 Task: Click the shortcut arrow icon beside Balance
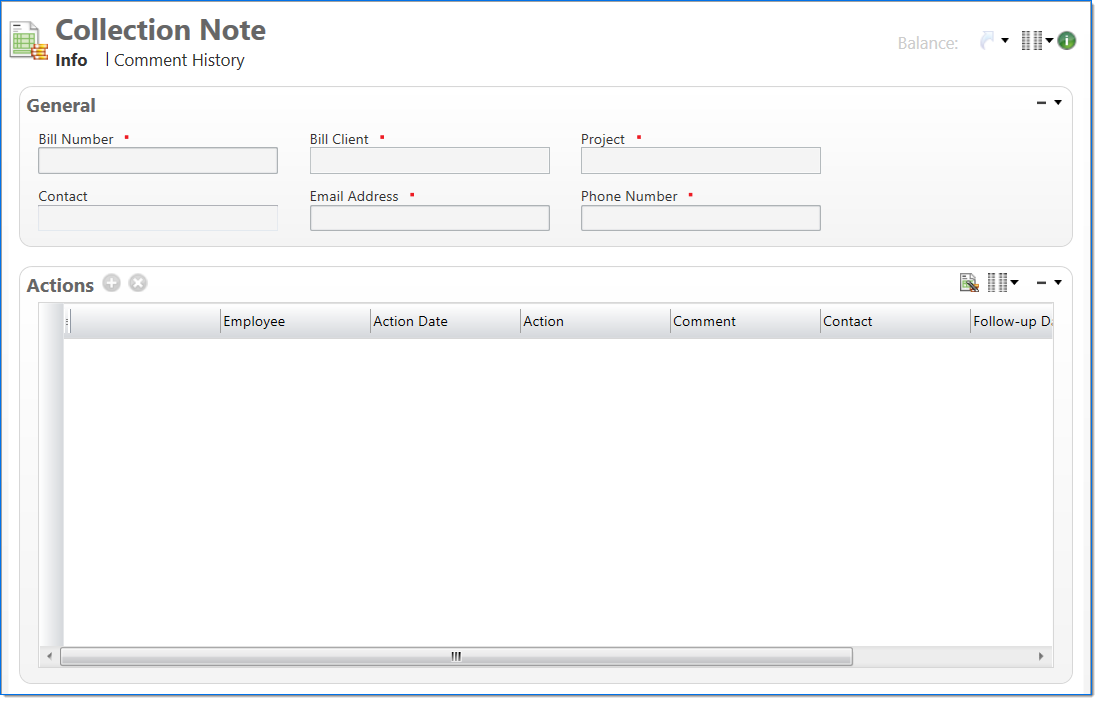(987, 41)
